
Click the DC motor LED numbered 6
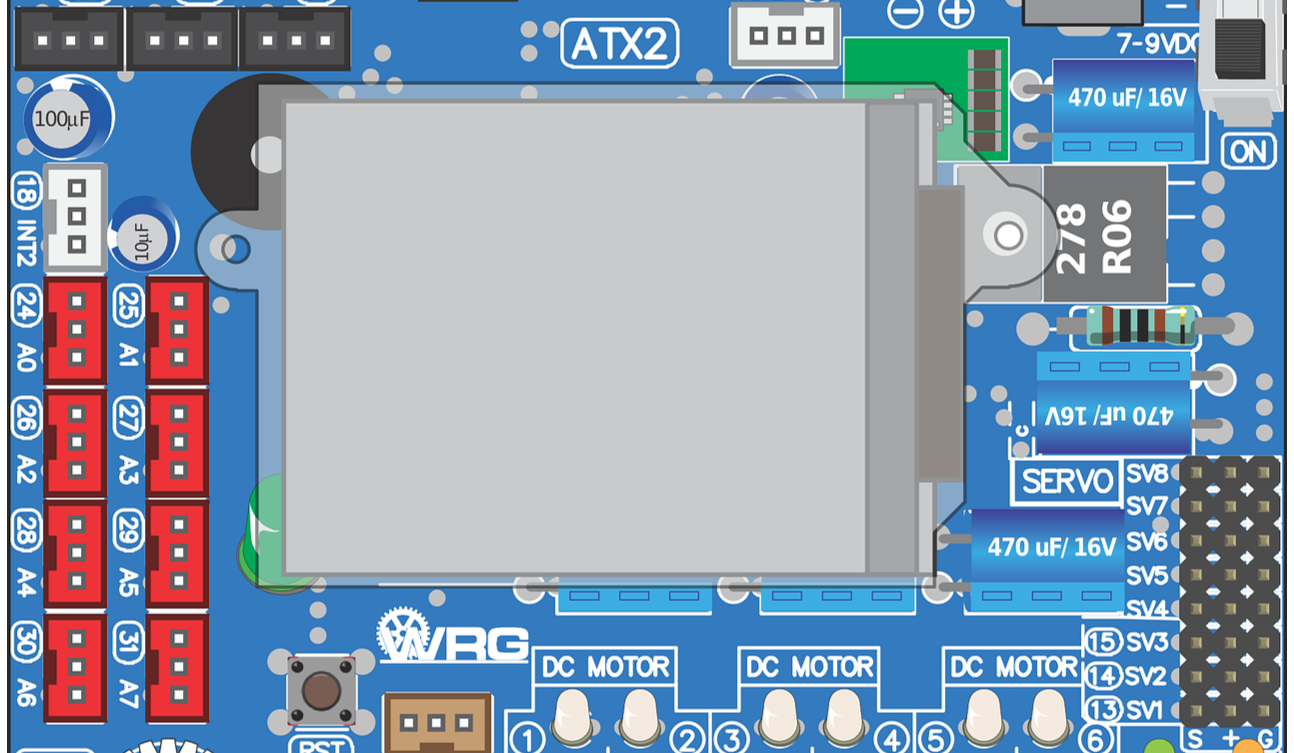pos(1049,717)
